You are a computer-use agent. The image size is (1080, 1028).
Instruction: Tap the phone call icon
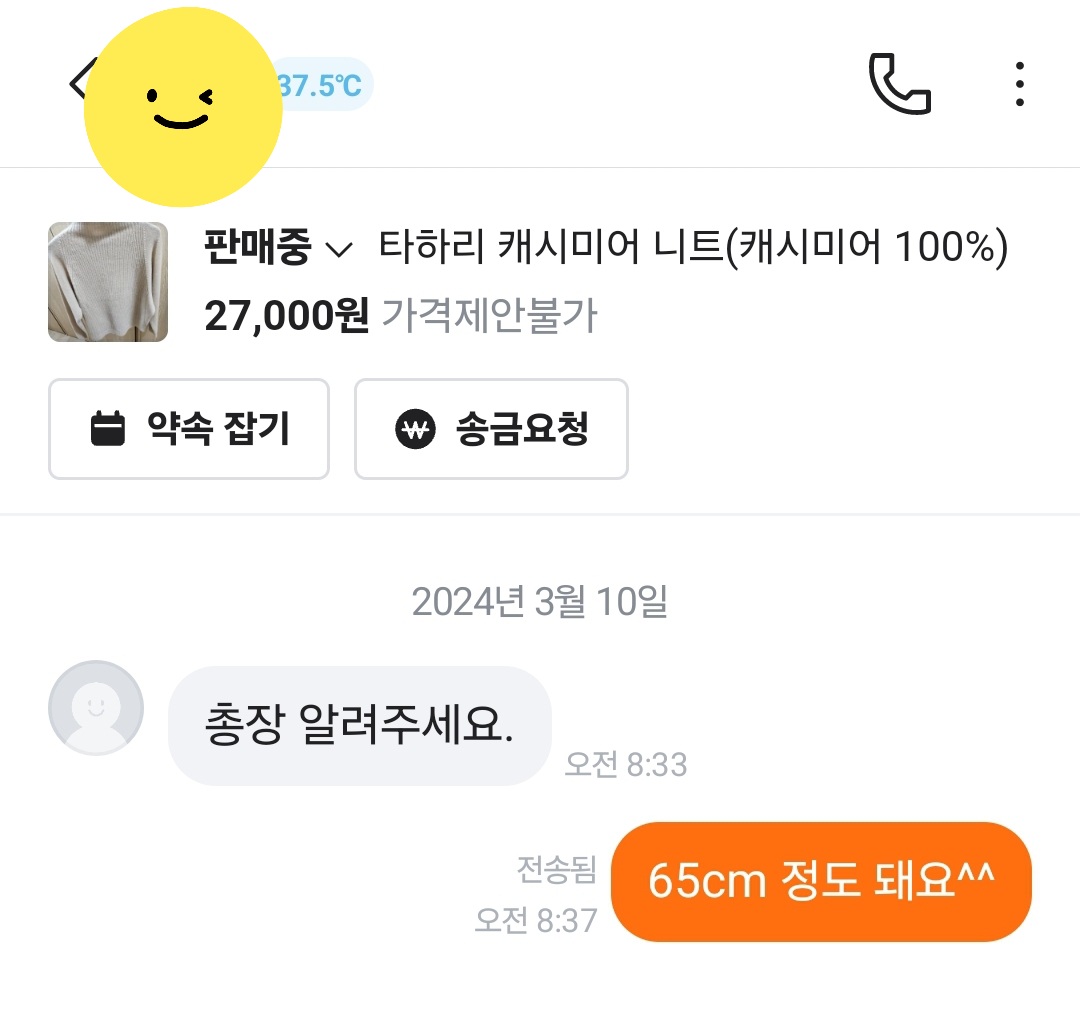[x=899, y=85]
